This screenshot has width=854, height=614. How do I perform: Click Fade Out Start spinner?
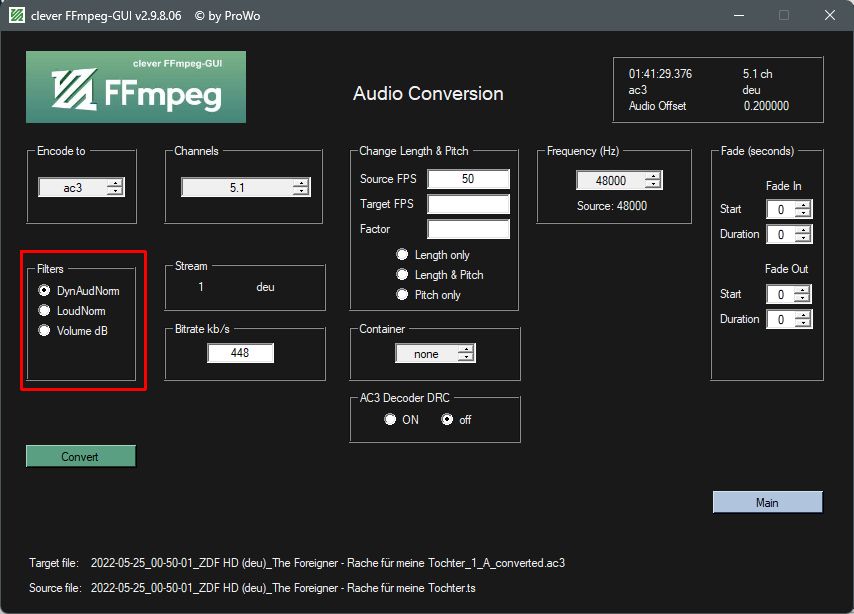(x=789, y=294)
